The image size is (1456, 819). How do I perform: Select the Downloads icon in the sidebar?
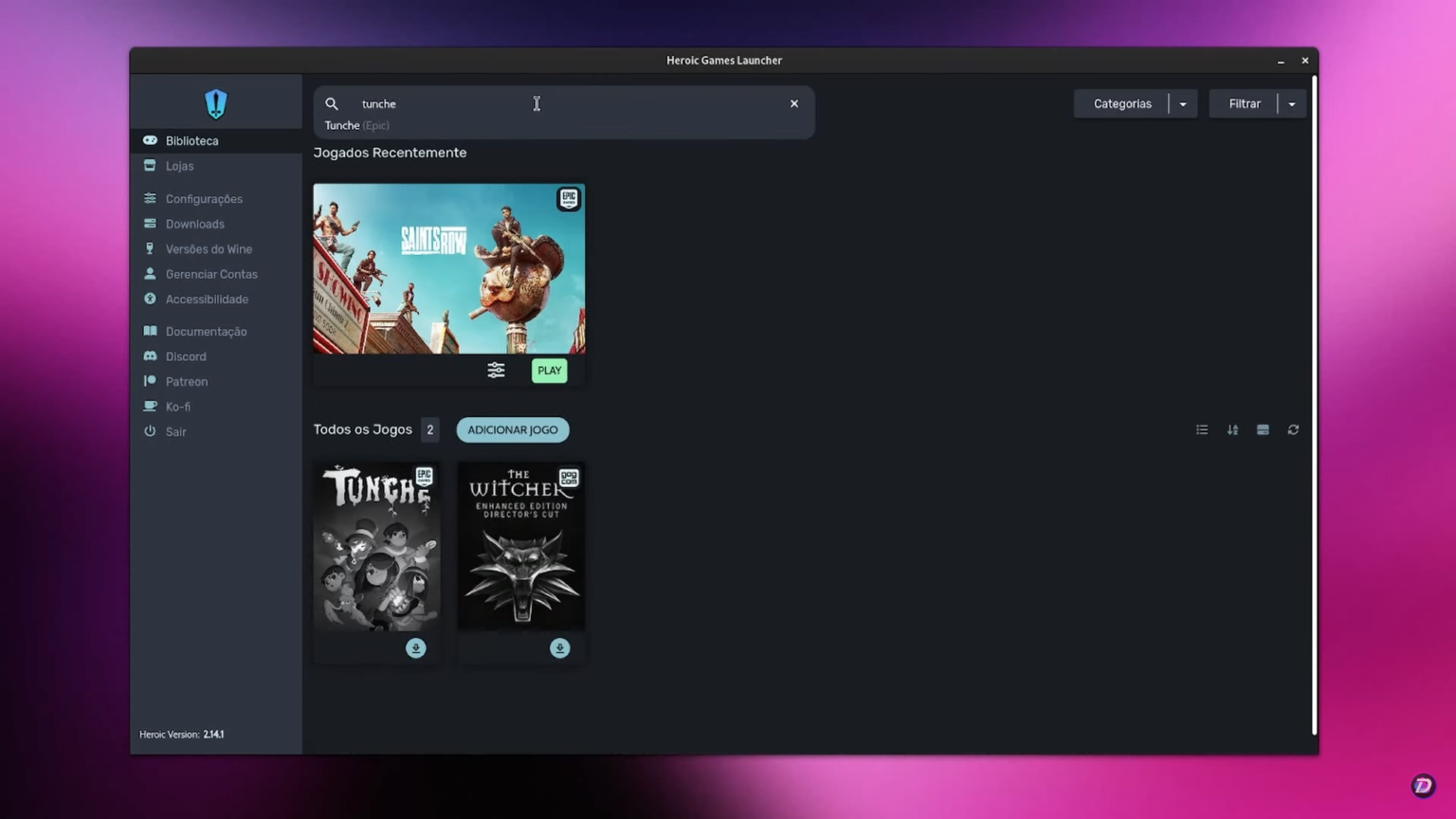(x=150, y=224)
